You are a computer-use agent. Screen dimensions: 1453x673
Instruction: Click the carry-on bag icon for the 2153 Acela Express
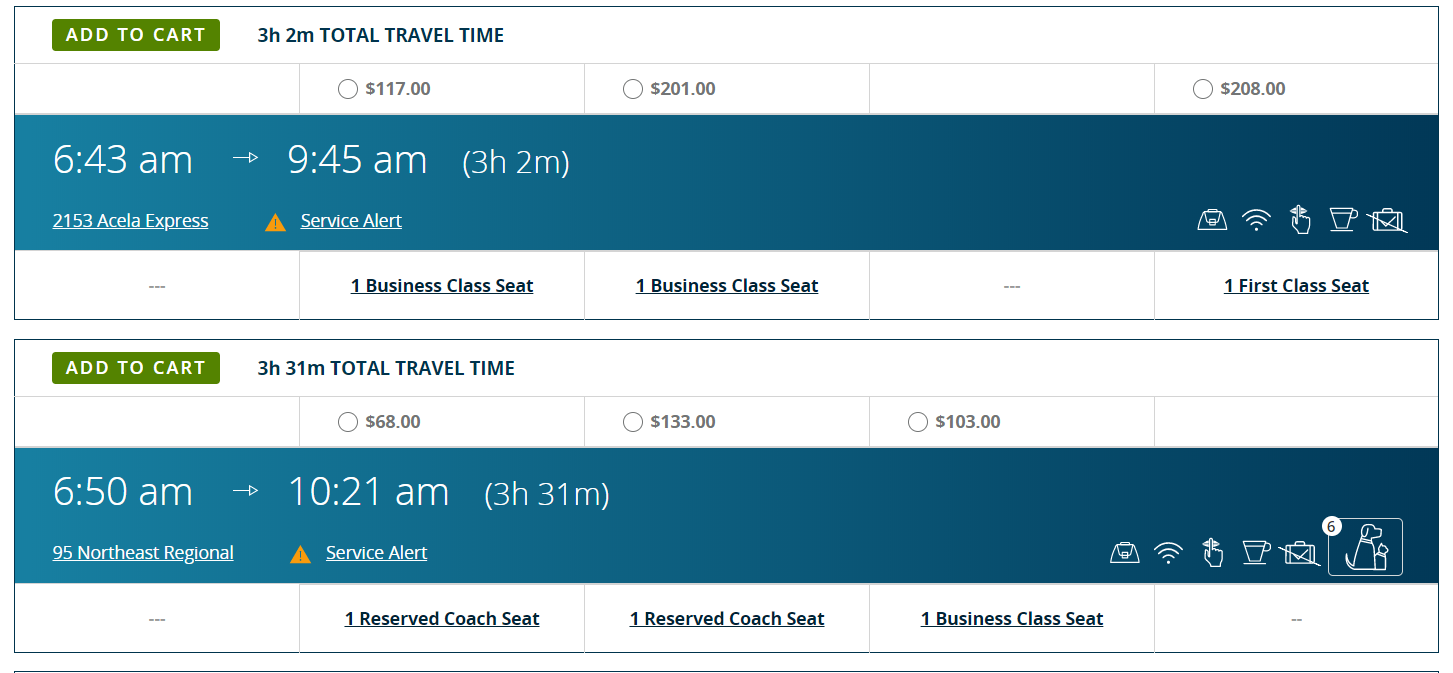click(x=1212, y=220)
